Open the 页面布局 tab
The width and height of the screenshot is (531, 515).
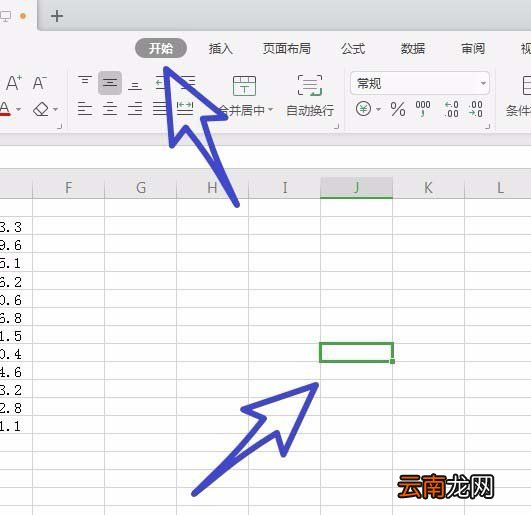click(x=287, y=49)
